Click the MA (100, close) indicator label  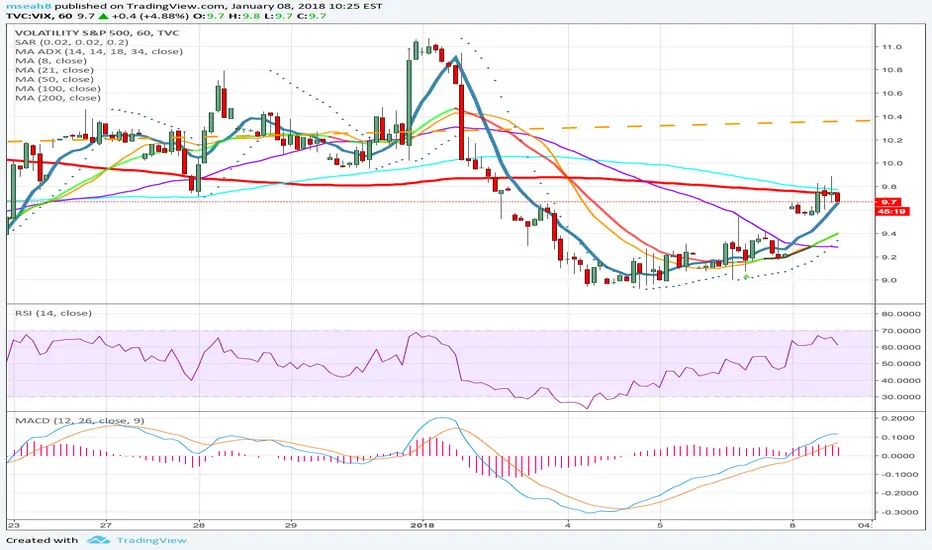(58, 89)
